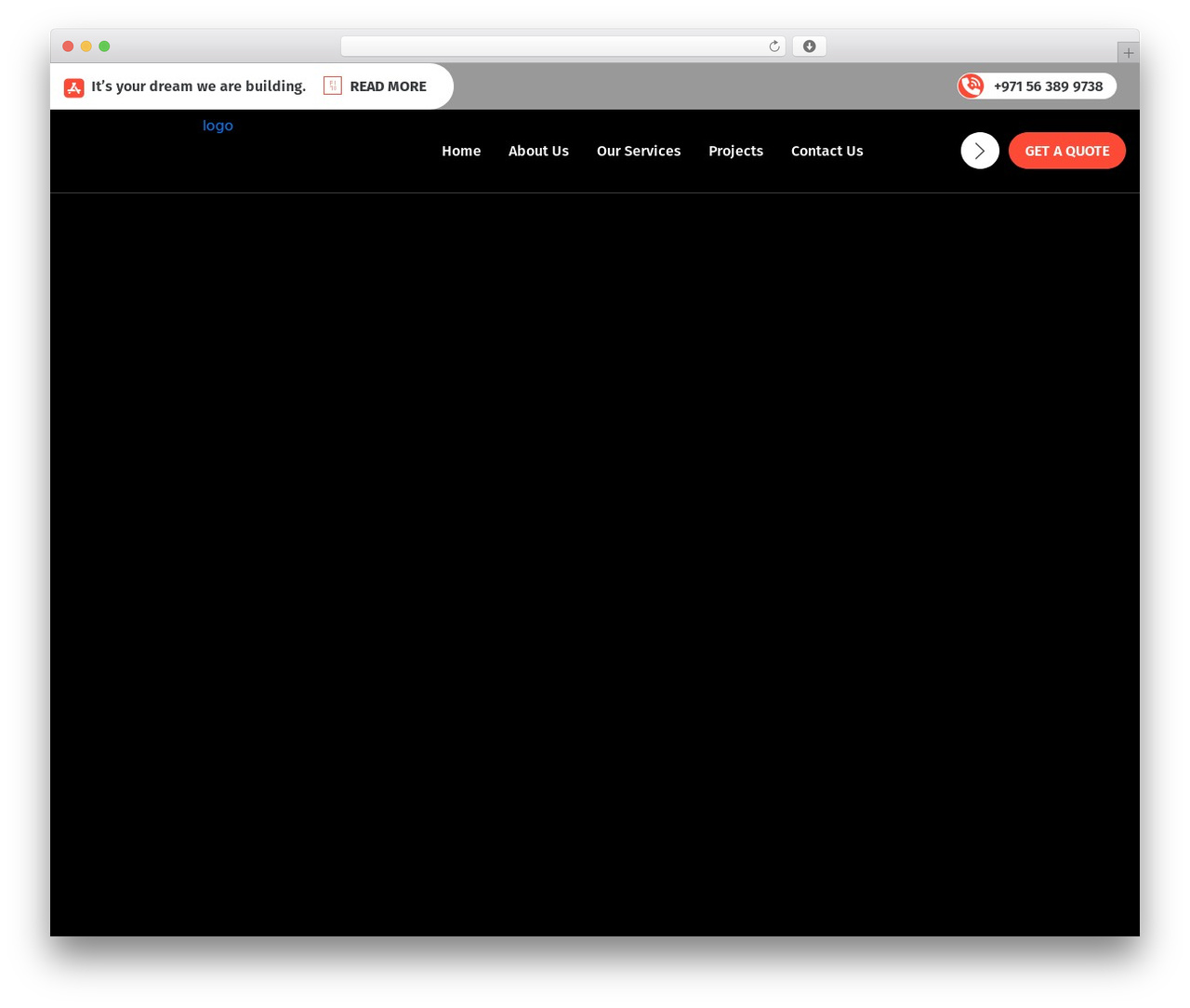
Task: Click the blue logo link
Action: 218,126
